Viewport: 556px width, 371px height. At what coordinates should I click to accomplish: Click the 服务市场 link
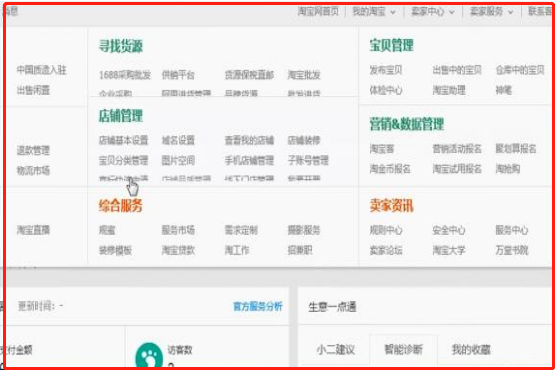(x=178, y=230)
